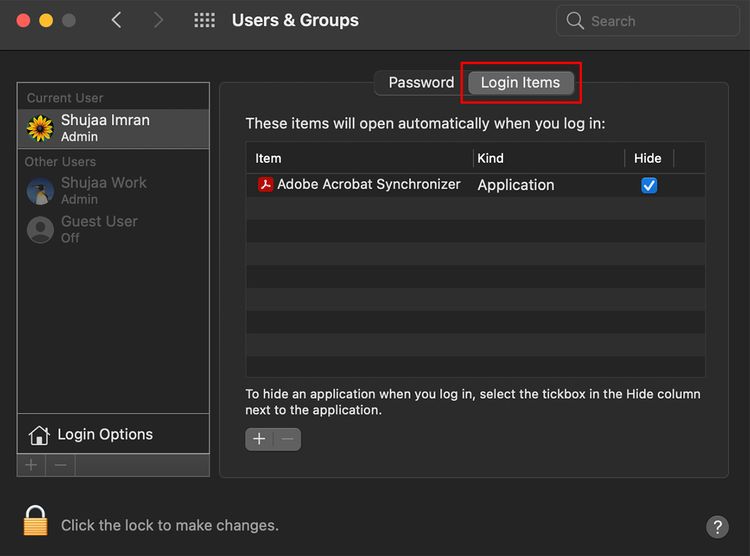Screen dimensions: 750x556
Task: Switch to the Password tab
Action: click(421, 83)
